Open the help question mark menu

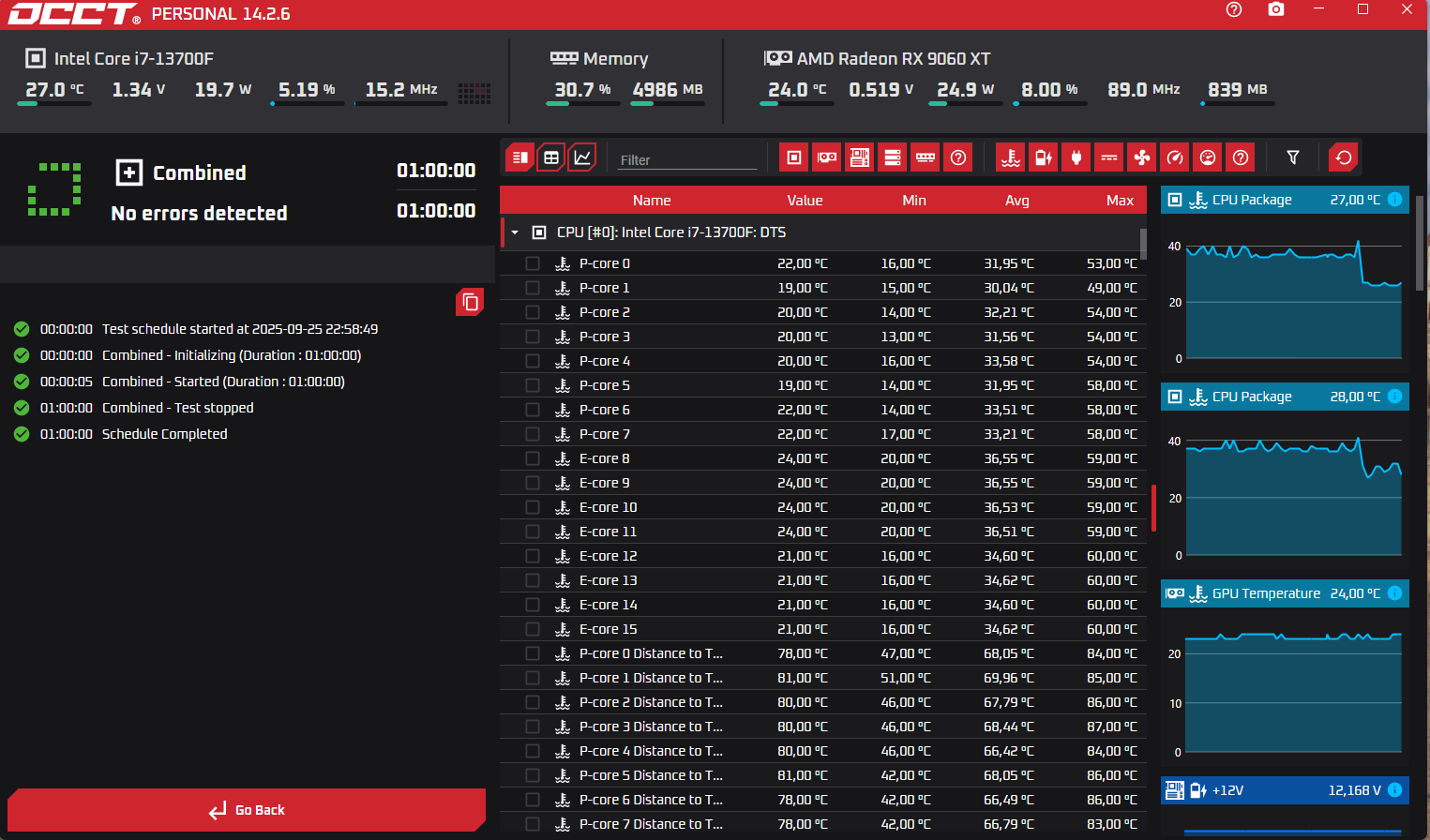click(x=1234, y=10)
